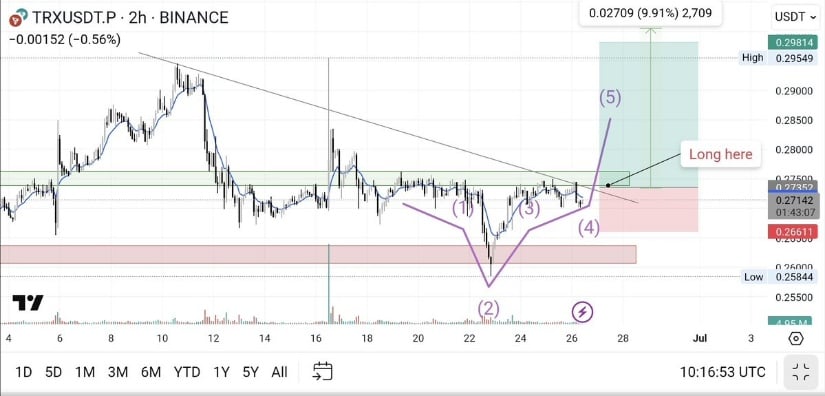
Task: Click the wave label (5)
Action: tap(610, 98)
